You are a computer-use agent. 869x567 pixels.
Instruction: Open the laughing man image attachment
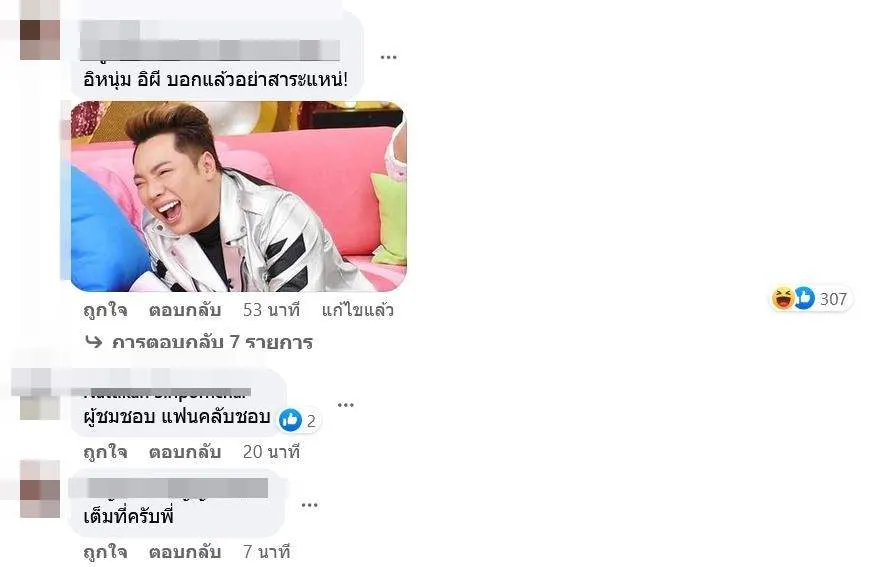tap(239, 196)
